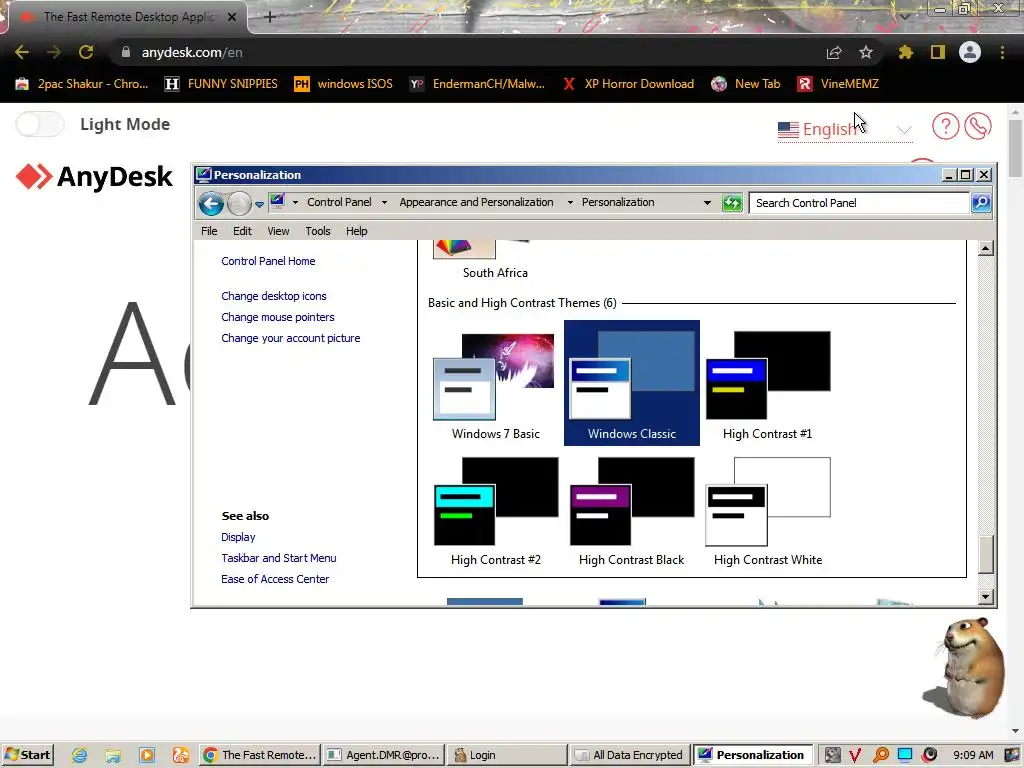Select the High Contrast White theme
Screen dimensions: 1024x768
767,511
